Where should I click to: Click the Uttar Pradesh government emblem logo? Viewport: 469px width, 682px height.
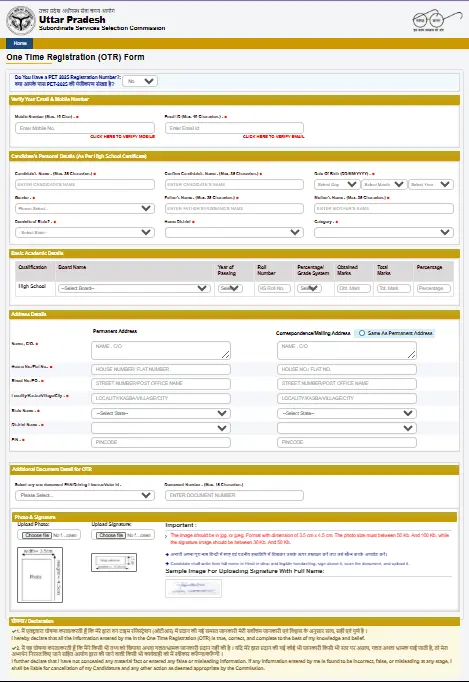(20, 20)
